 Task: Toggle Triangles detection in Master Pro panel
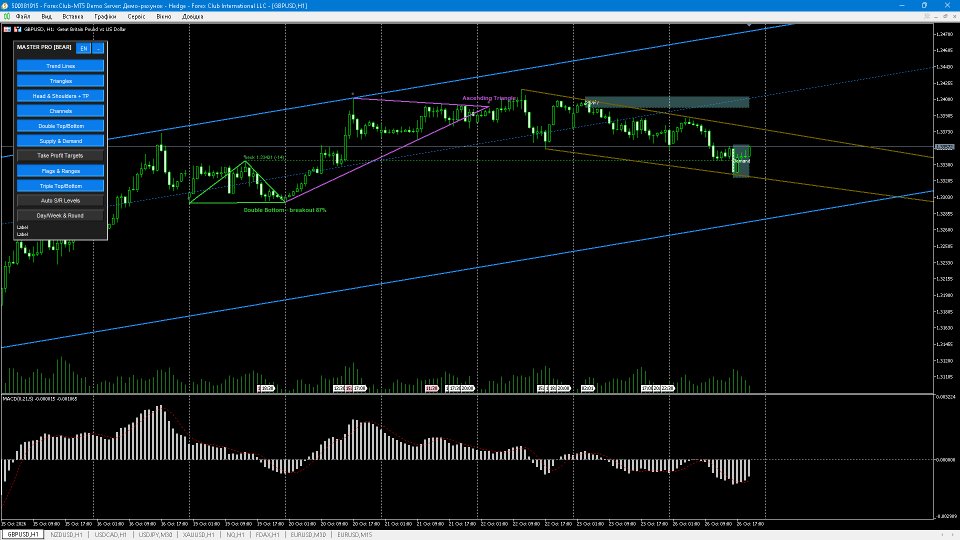click(61, 81)
